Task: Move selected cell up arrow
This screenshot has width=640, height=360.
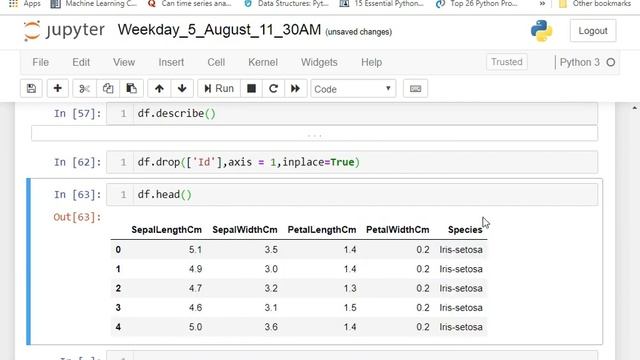Action: tap(159, 89)
